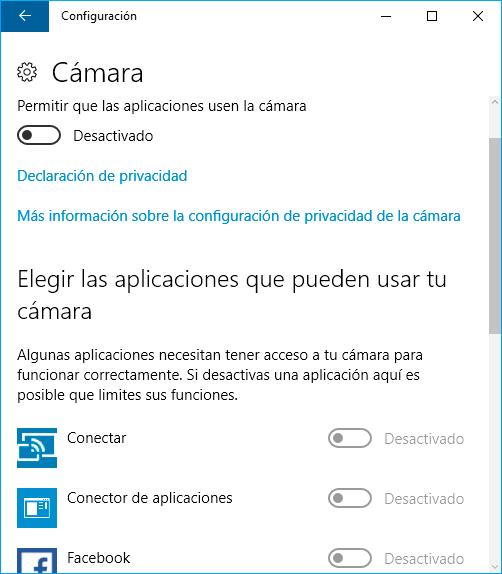Click the scrollbar up arrow
The image size is (502, 574).
pos(495,102)
